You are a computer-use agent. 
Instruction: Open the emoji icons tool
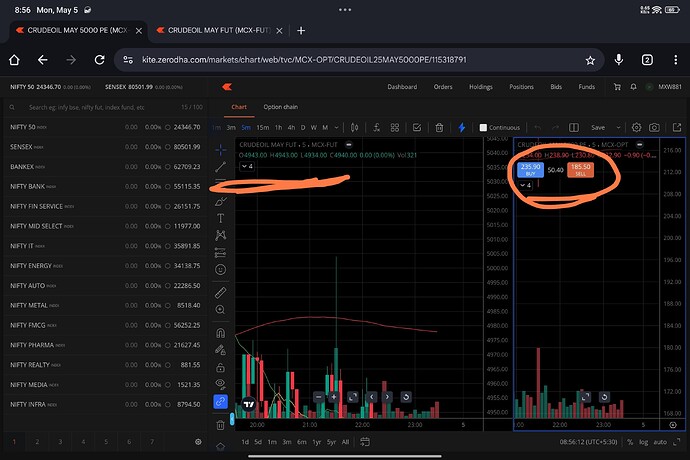click(220, 269)
